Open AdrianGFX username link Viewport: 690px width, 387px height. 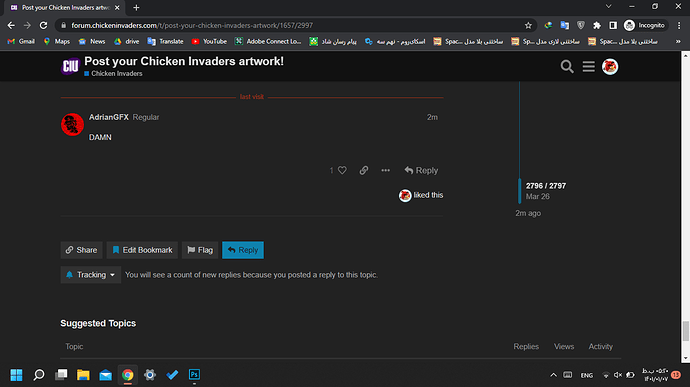(109, 117)
